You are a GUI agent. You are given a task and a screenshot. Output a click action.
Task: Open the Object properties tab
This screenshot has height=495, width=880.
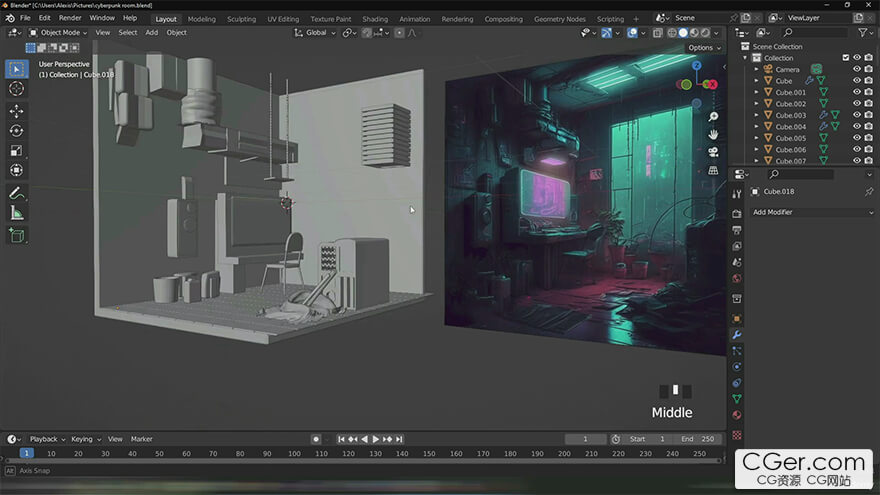point(737,319)
